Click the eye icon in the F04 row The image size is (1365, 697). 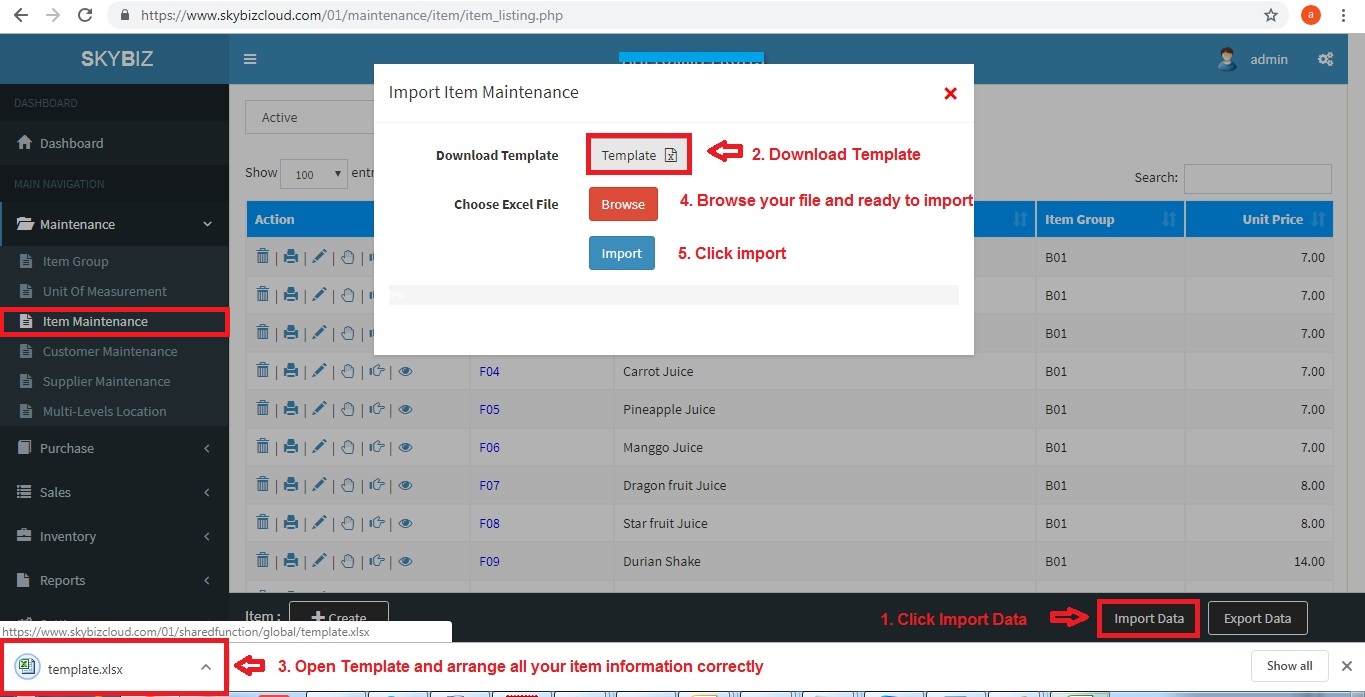(406, 371)
